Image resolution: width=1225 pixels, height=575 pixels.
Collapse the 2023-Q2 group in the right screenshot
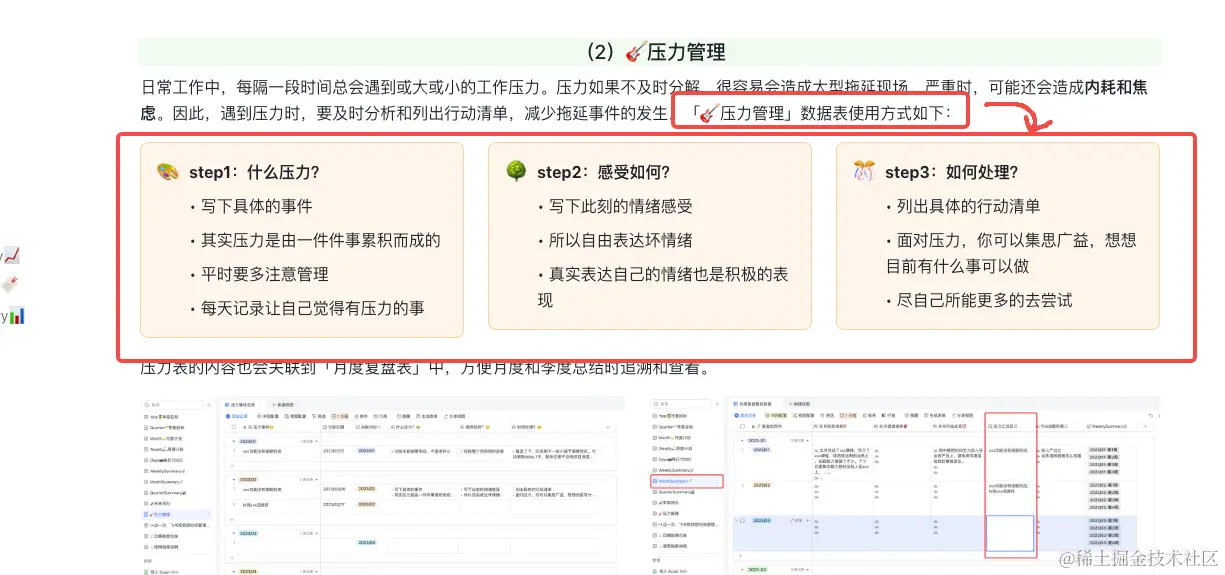pos(742,569)
